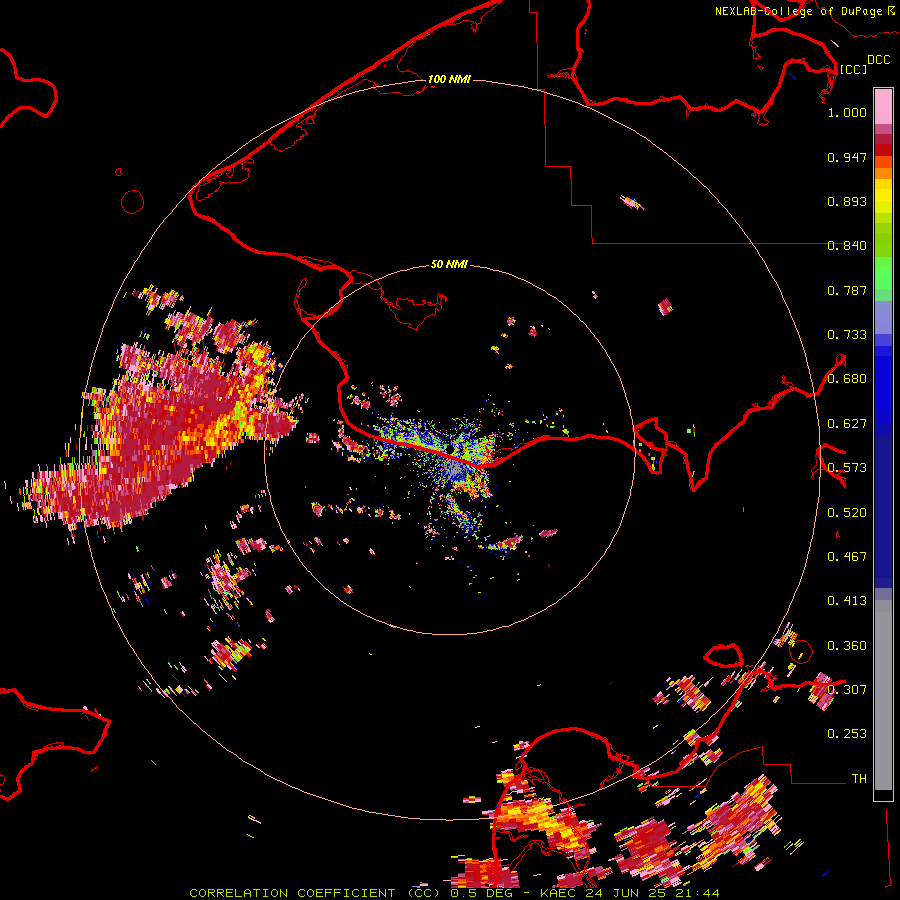Click the 0.360 scale value

tap(847, 646)
